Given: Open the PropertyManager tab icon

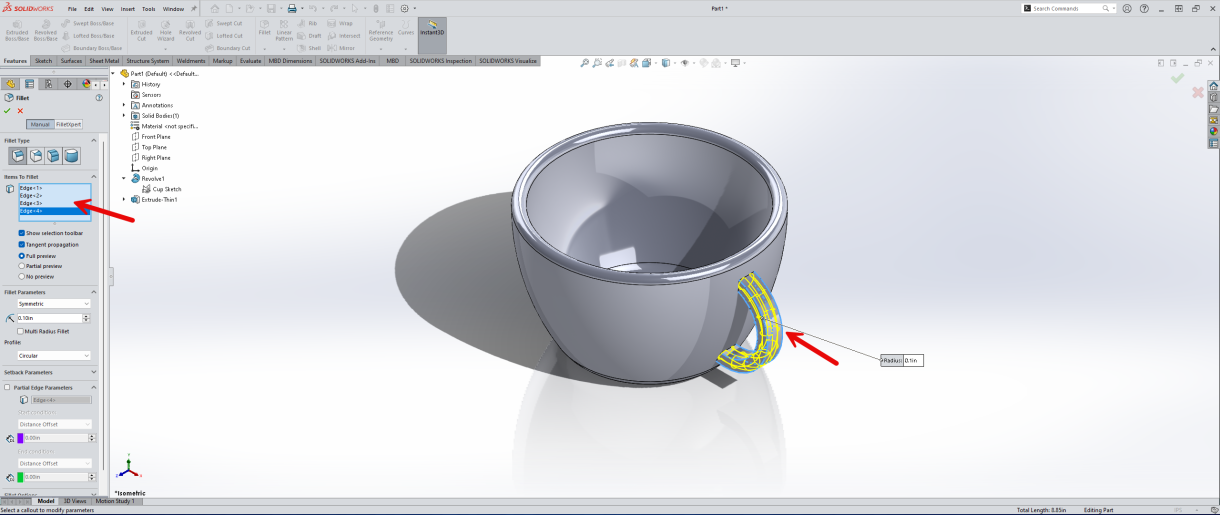Looking at the screenshot, I should click(x=29, y=84).
